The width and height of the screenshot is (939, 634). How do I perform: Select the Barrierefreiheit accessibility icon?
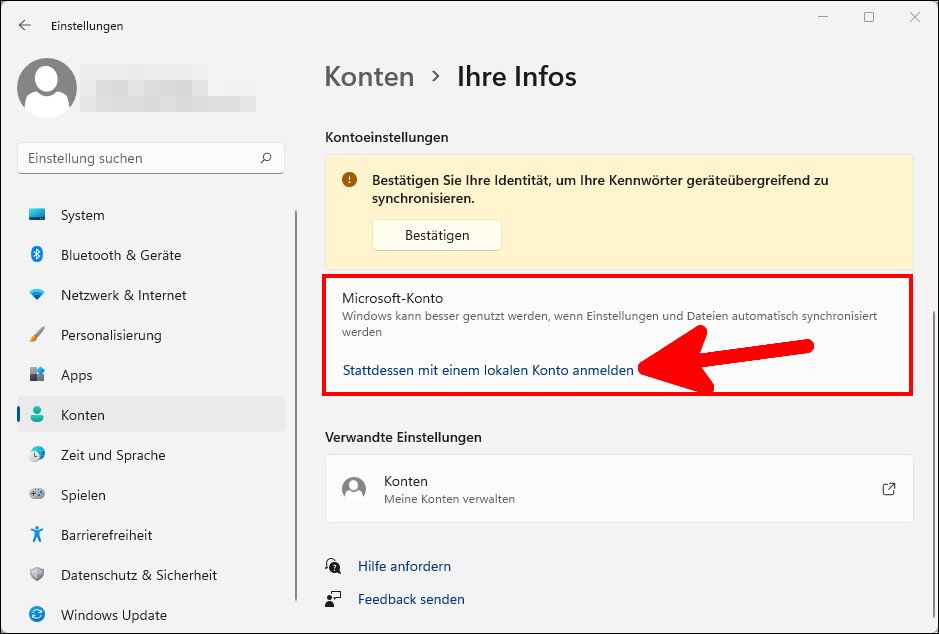pyautogui.click(x=37, y=535)
